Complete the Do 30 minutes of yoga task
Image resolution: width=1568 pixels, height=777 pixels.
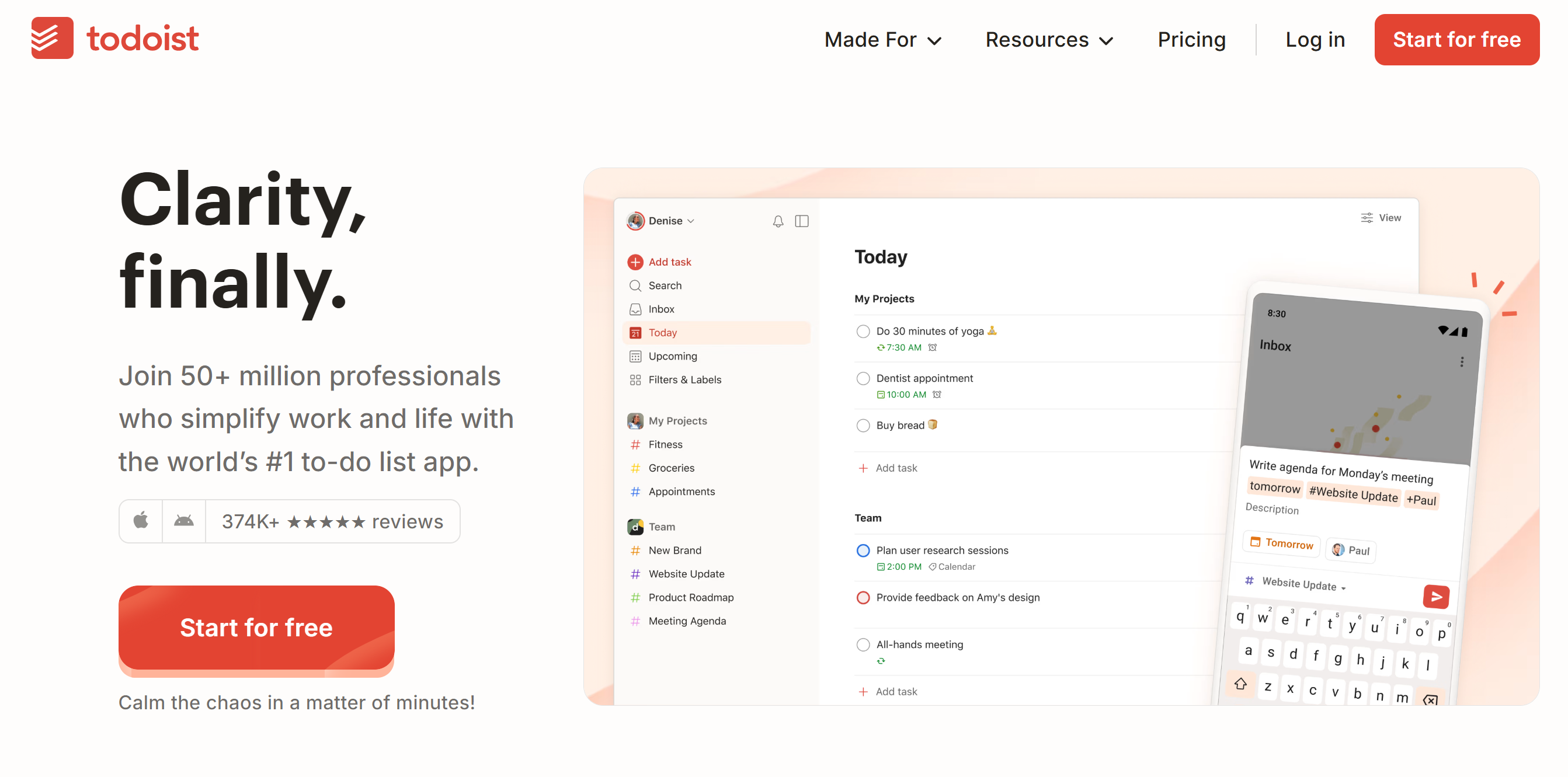coord(863,332)
